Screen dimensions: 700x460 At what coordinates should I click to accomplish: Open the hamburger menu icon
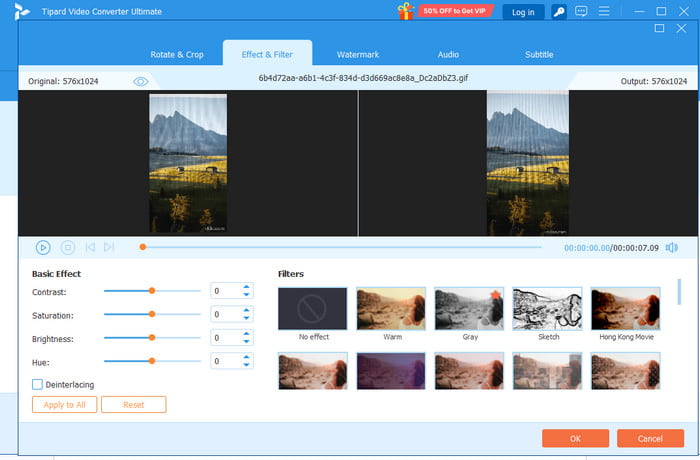604,11
